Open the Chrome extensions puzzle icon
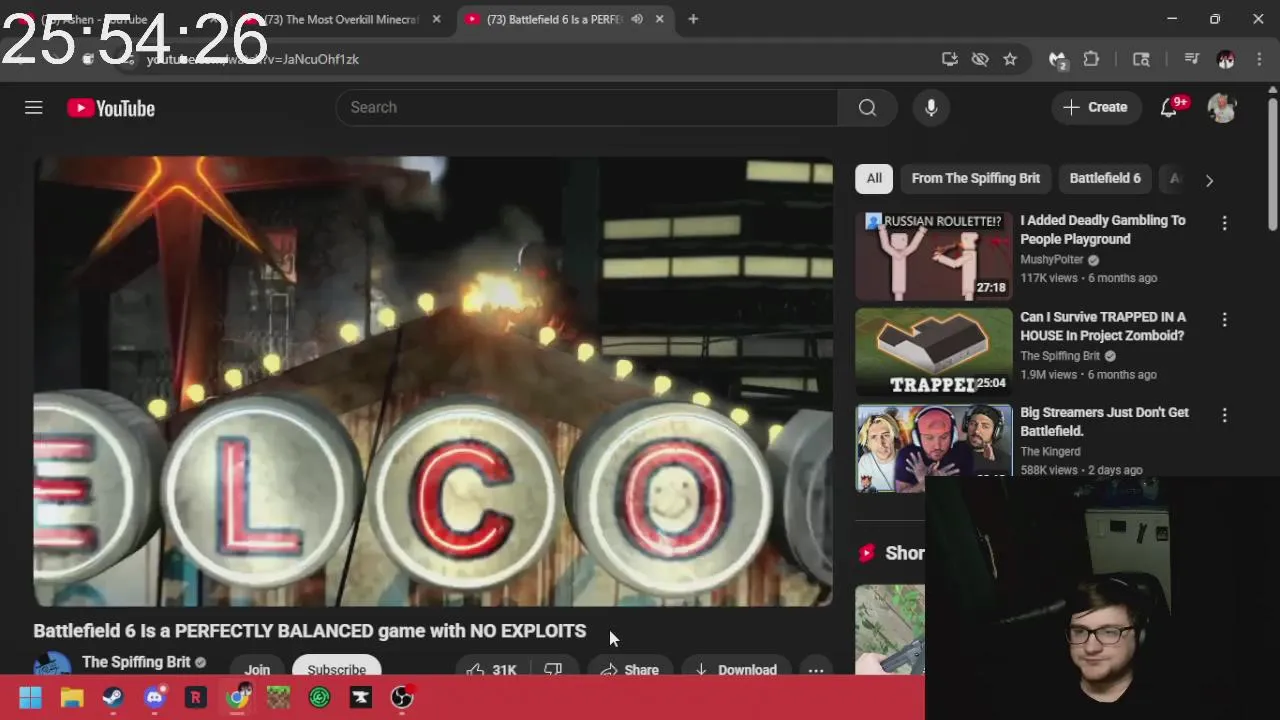Viewport: 1280px width, 720px height. coord(1091,59)
